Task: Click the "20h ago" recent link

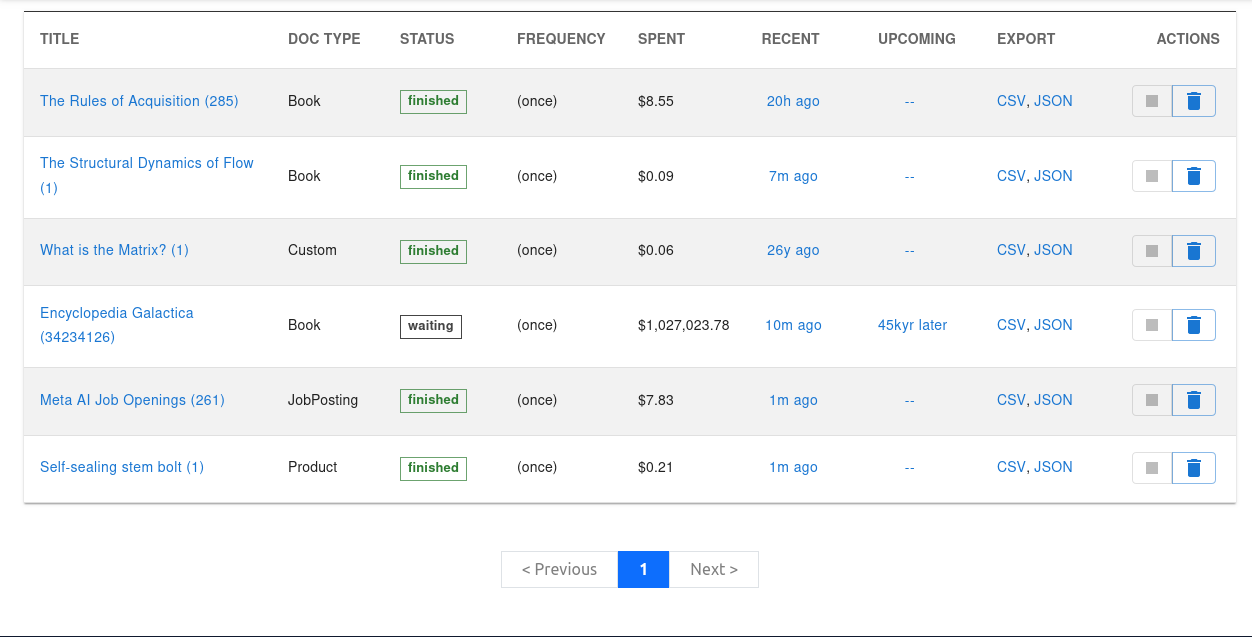Action: [x=792, y=100]
